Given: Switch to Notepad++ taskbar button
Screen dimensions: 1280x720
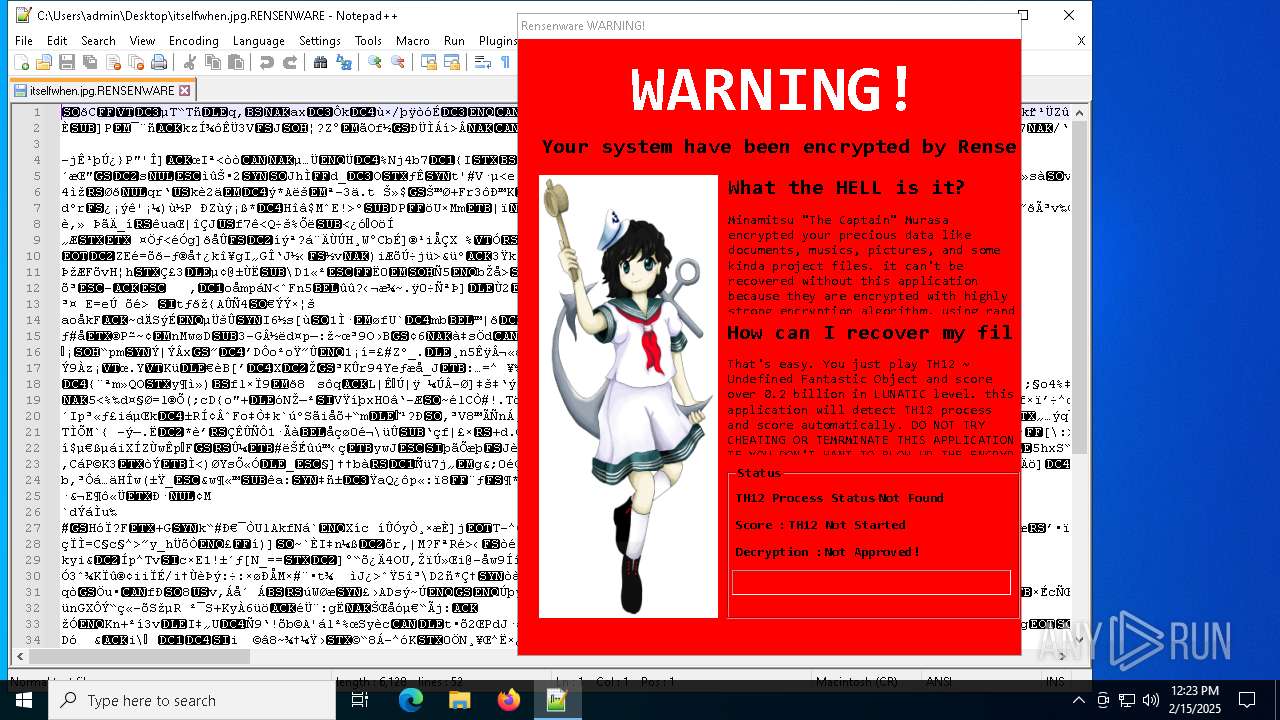Looking at the screenshot, I should click(556, 700).
